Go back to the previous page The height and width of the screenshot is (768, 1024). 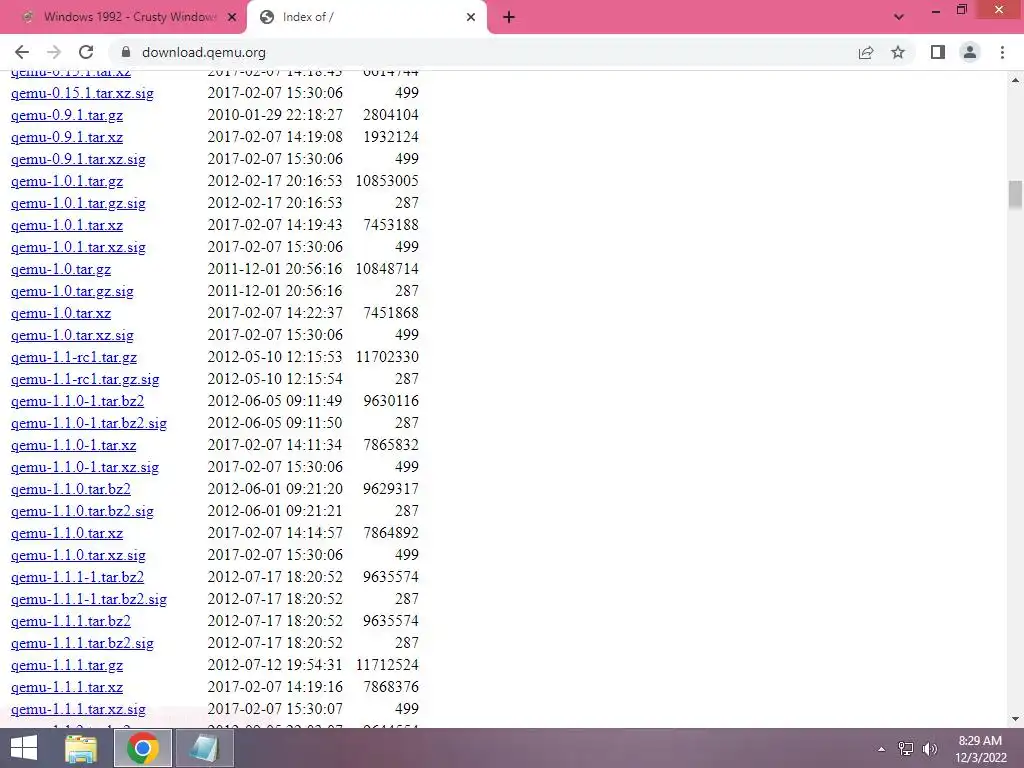22,52
